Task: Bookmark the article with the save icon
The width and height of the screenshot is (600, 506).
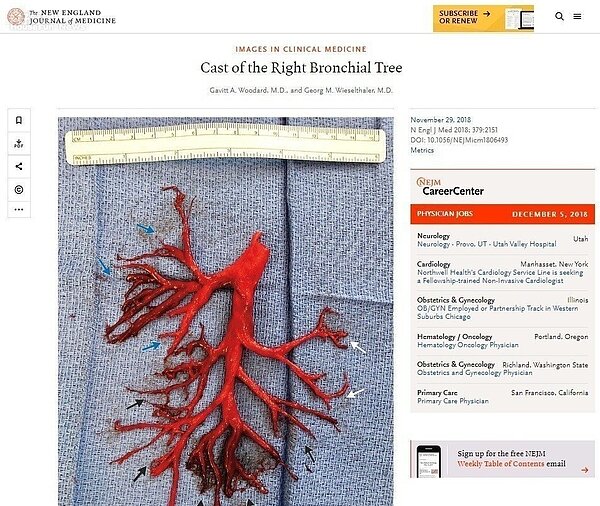Action: (19, 120)
